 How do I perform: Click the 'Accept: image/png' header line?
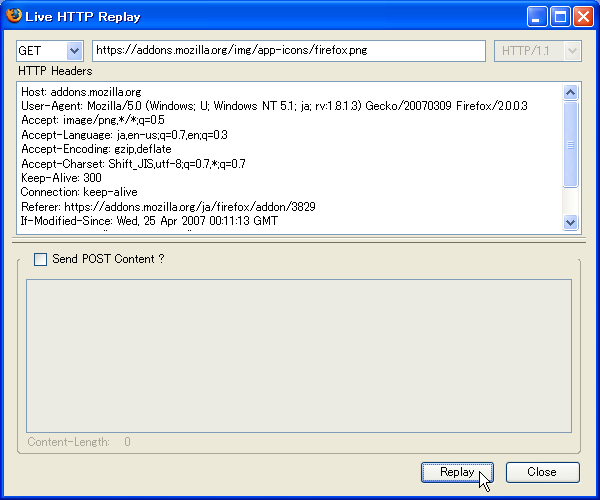coord(93,120)
